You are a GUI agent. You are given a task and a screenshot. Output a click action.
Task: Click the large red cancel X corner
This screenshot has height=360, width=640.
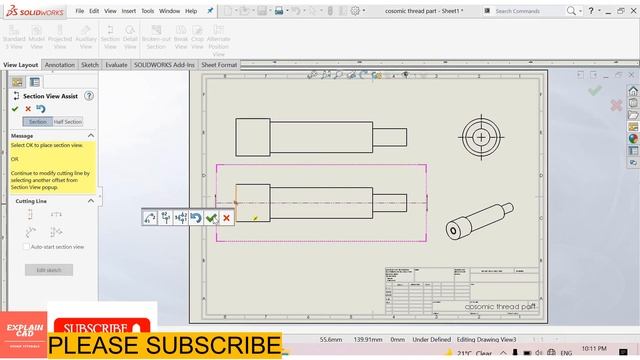616,105
